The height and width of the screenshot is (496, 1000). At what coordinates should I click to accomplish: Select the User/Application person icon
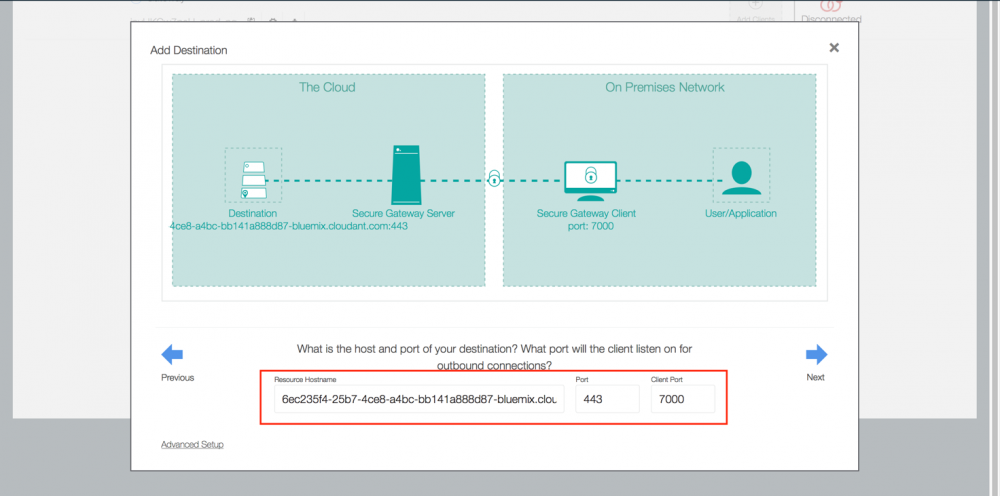click(x=741, y=178)
